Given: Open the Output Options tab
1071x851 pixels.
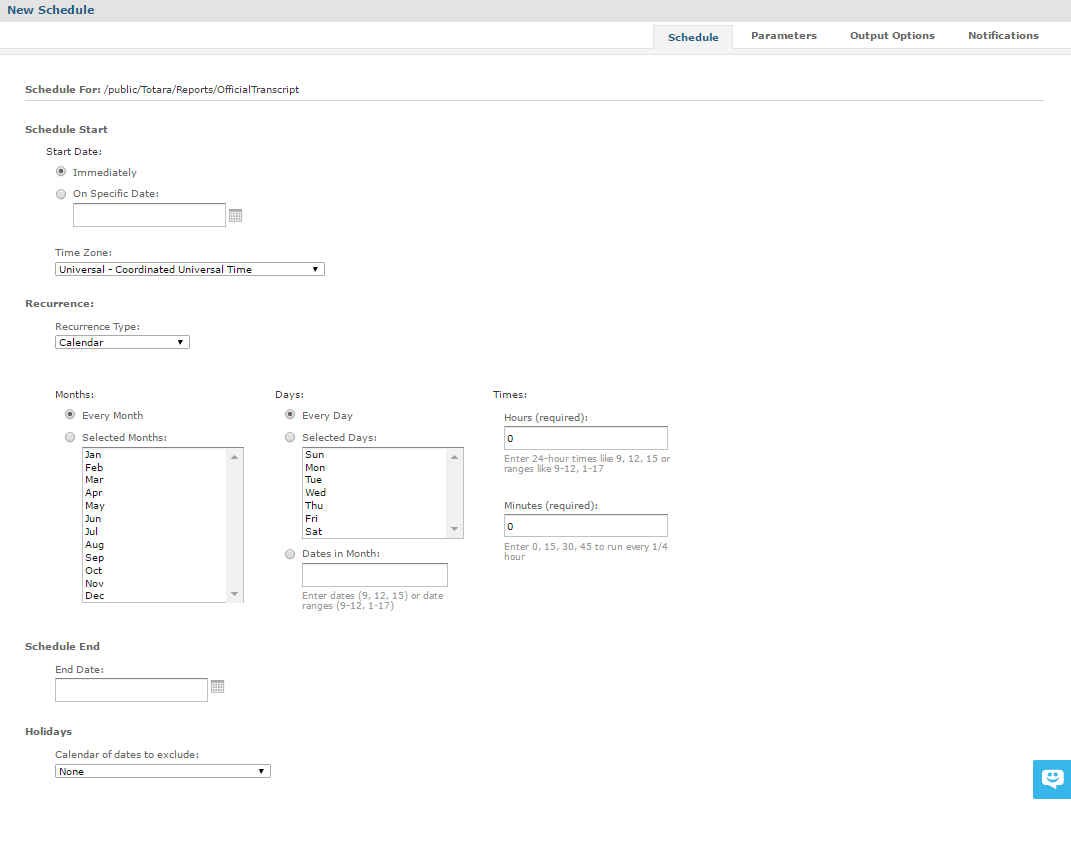Looking at the screenshot, I should 892,36.
